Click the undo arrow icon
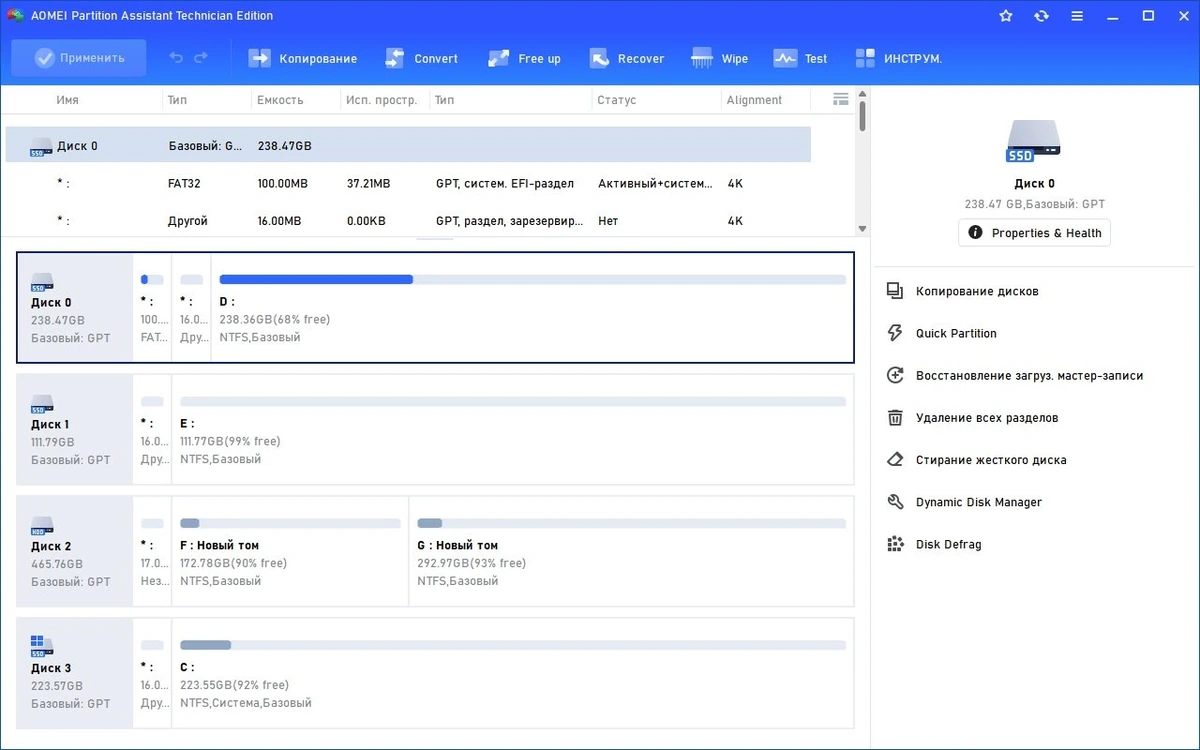Image resolution: width=1200 pixels, height=750 pixels. pos(176,58)
